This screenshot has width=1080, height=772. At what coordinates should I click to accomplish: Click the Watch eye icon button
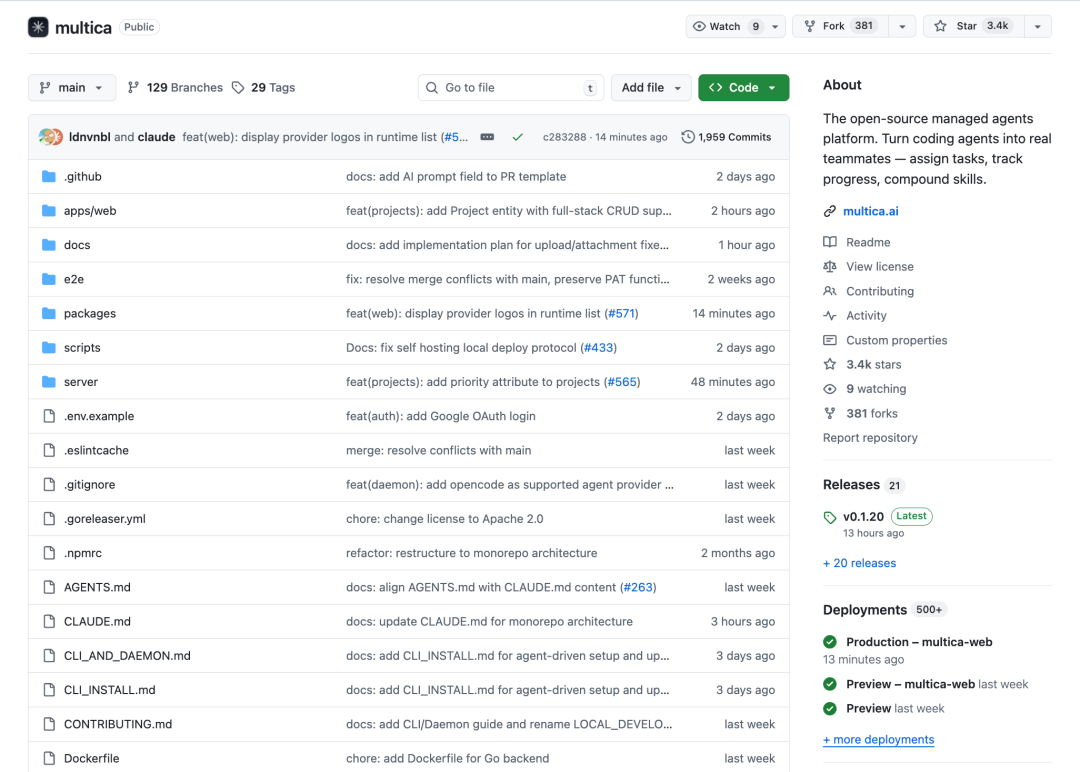tap(698, 26)
